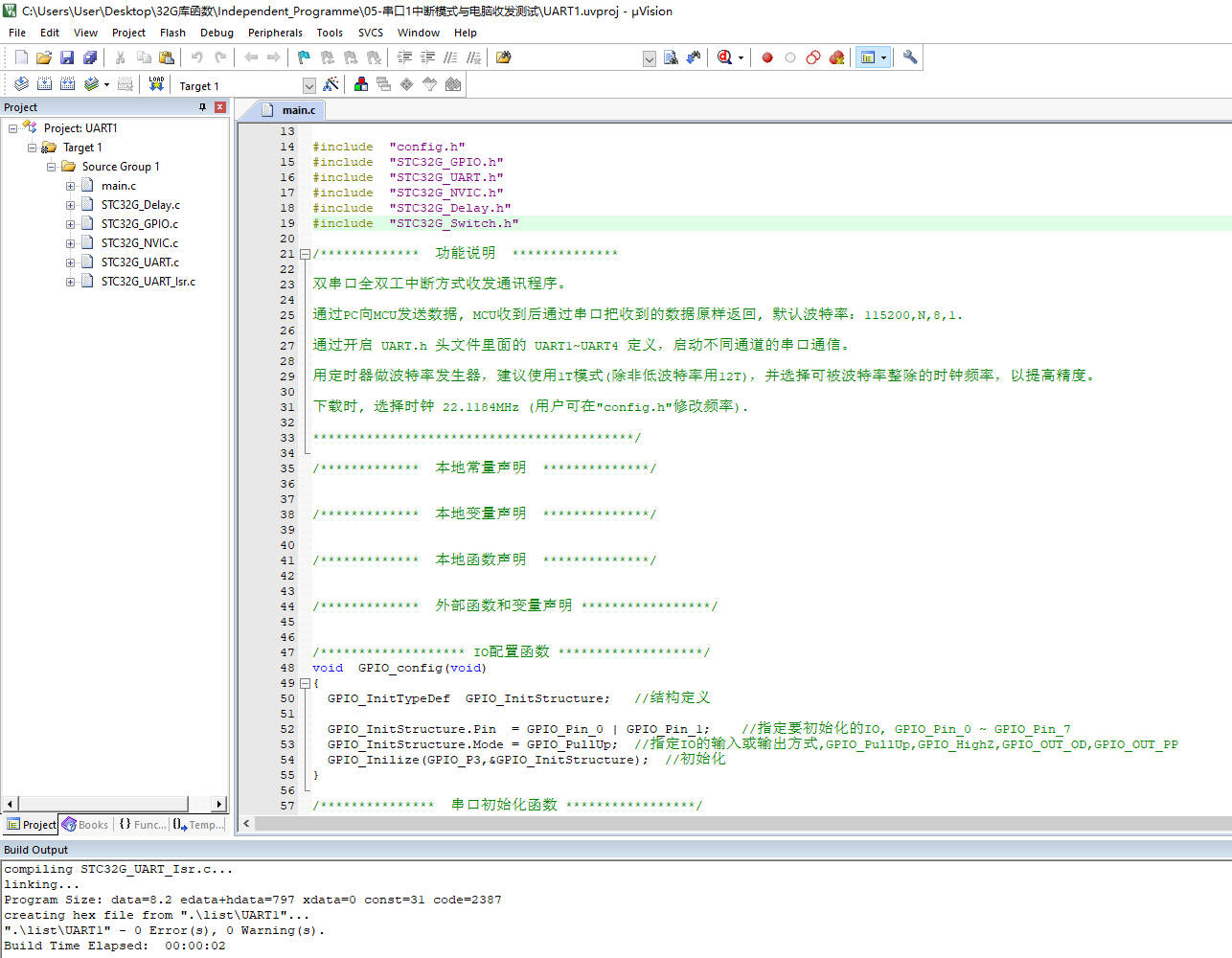Screen dimensions: 1232x958
Task: Collapse the GPIO_config function at line 49
Action: [x=305, y=683]
